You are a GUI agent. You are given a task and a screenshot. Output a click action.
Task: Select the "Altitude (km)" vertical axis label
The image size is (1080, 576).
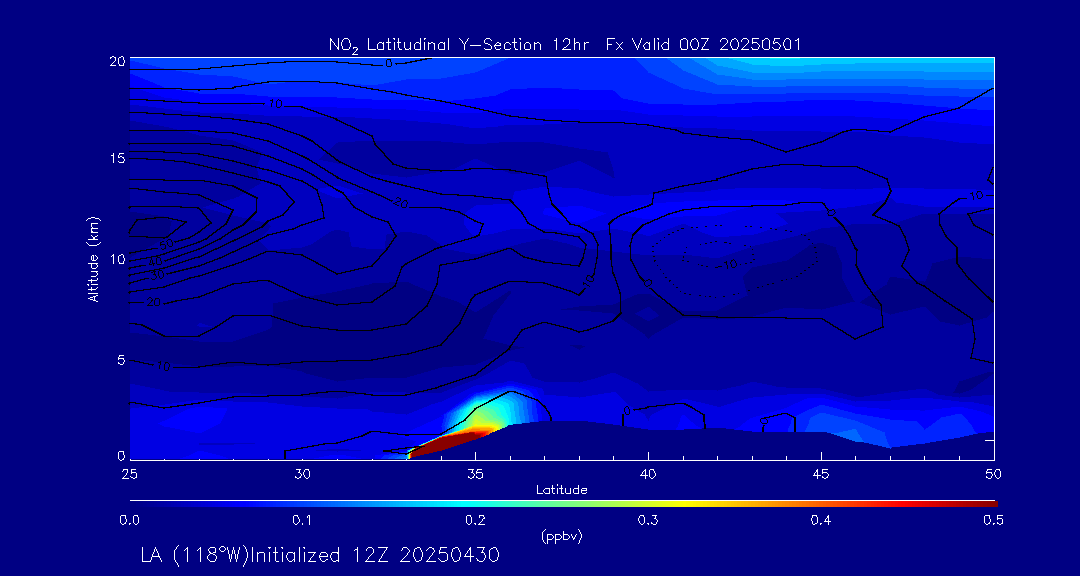93,259
